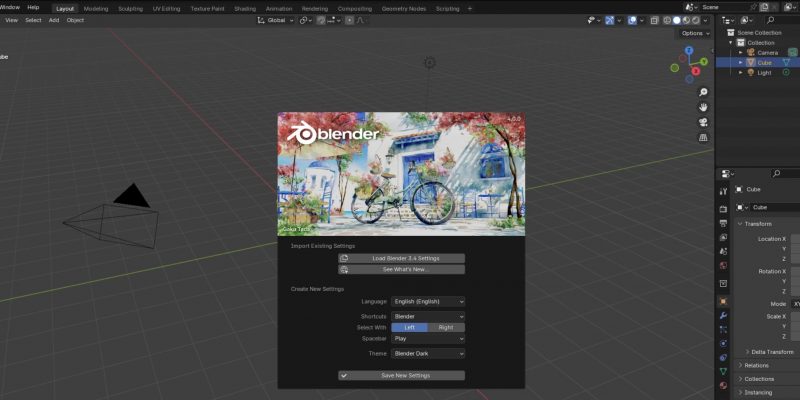Open the Modifiers wrench tab icon
This screenshot has width=800, height=400.
[x=723, y=315]
